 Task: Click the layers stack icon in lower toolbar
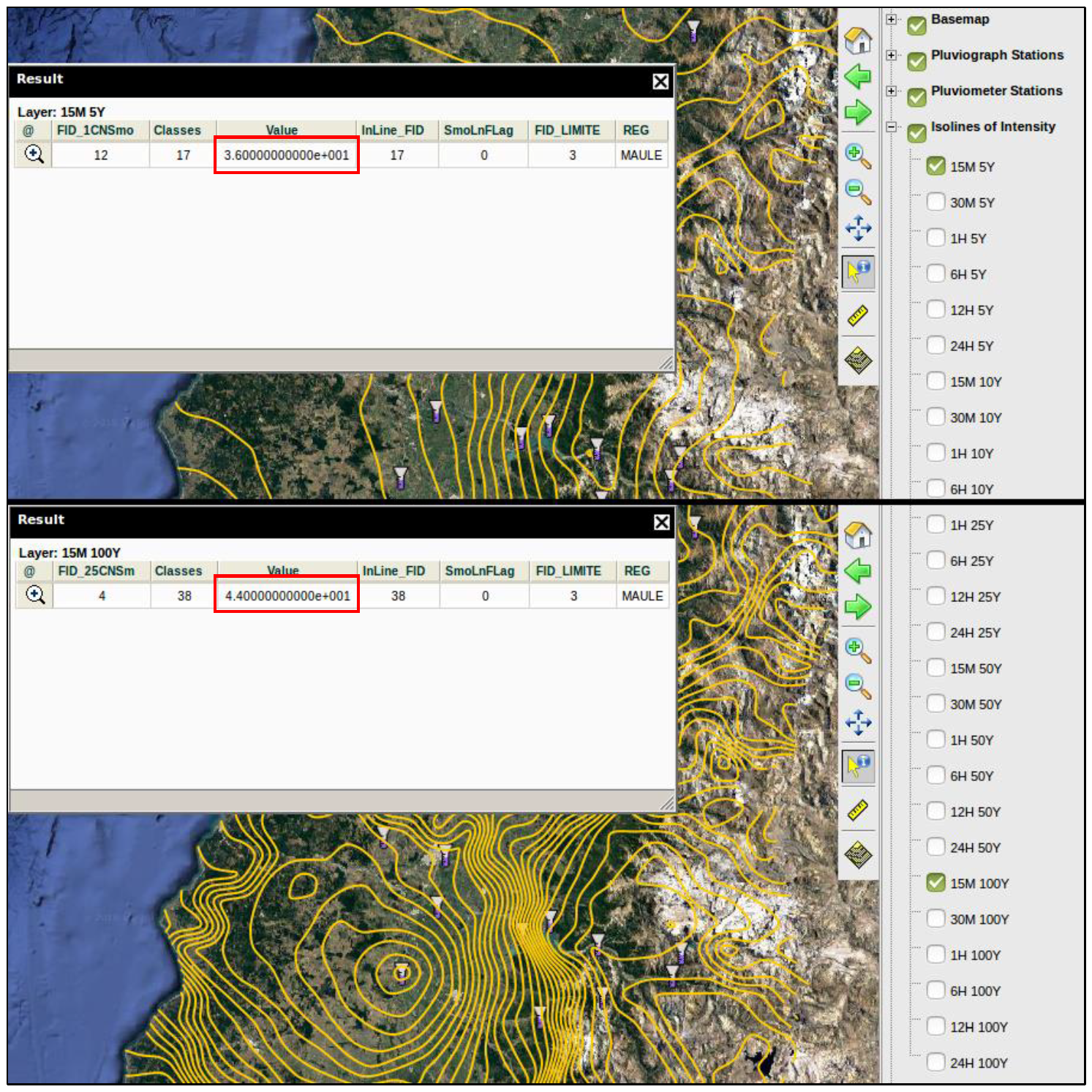click(x=858, y=854)
